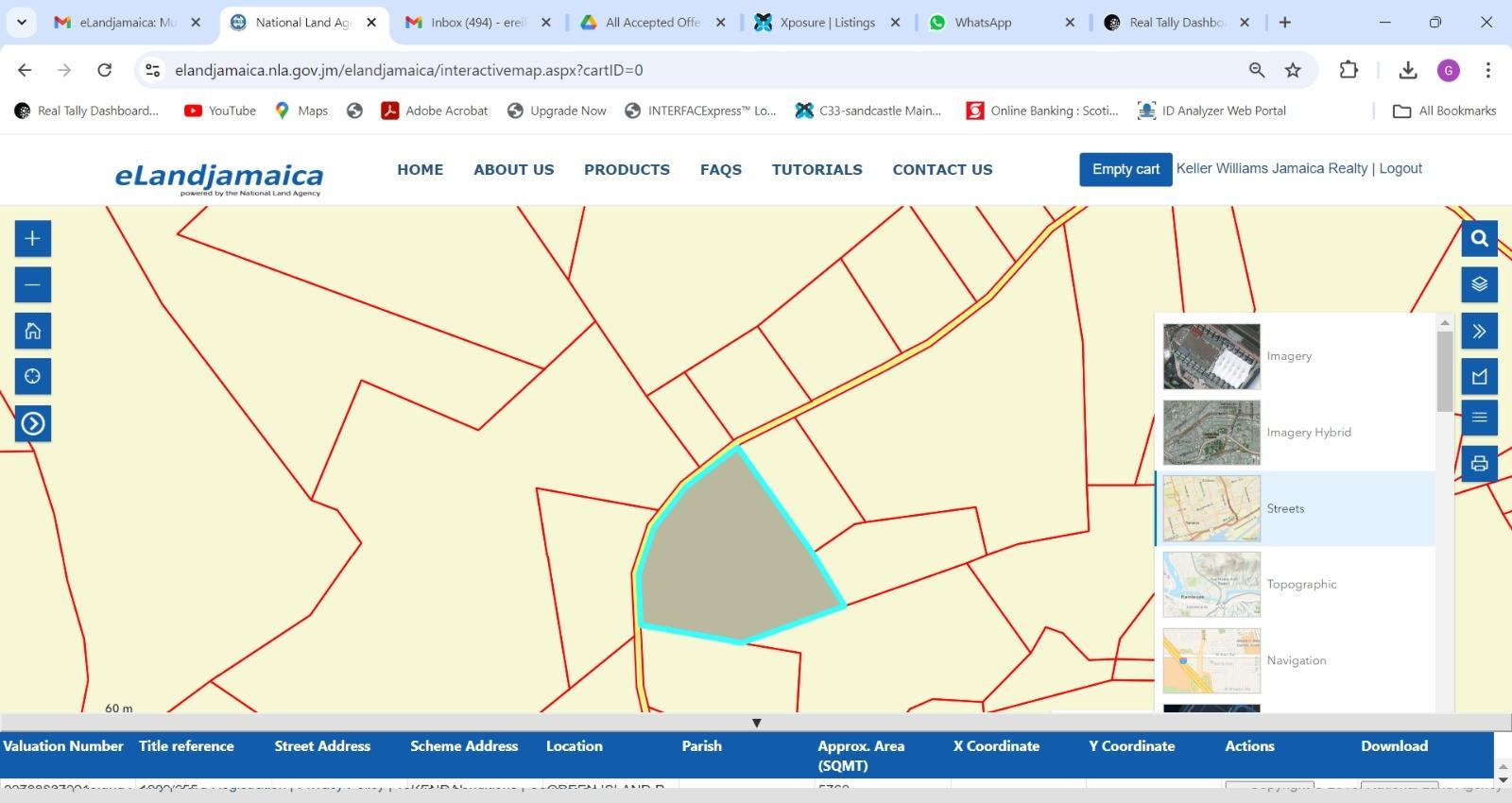Open Chrome three-dot menu
Viewport: 1512px width, 803px height.
click(1488, 70)
